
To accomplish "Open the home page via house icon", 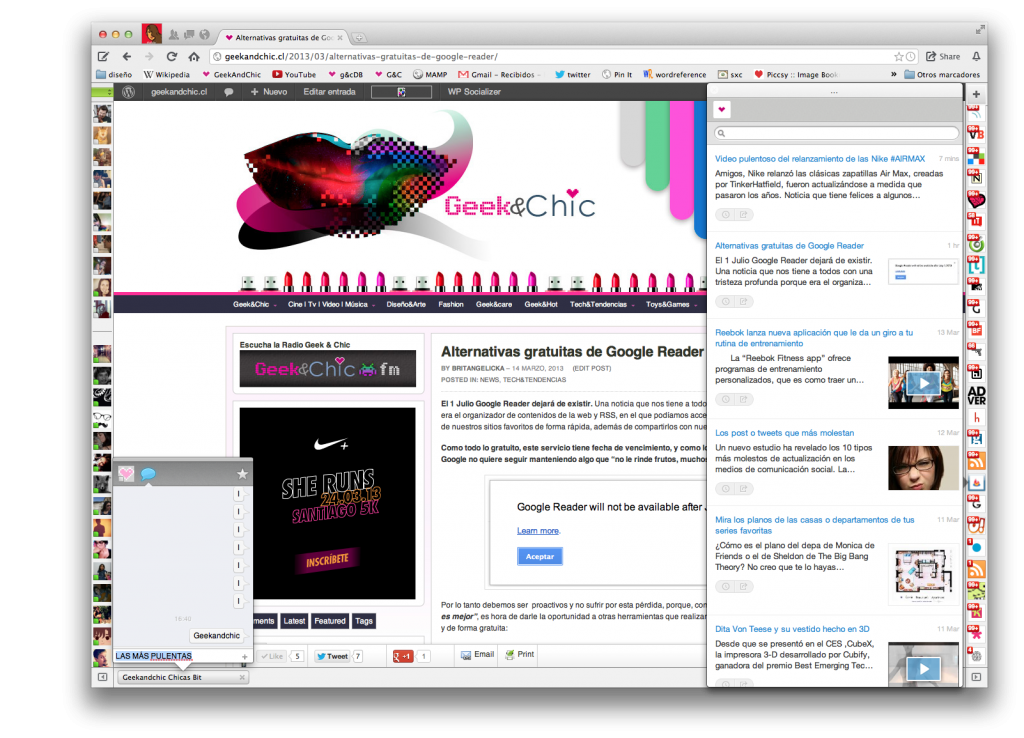I will (x=194, y=57).
